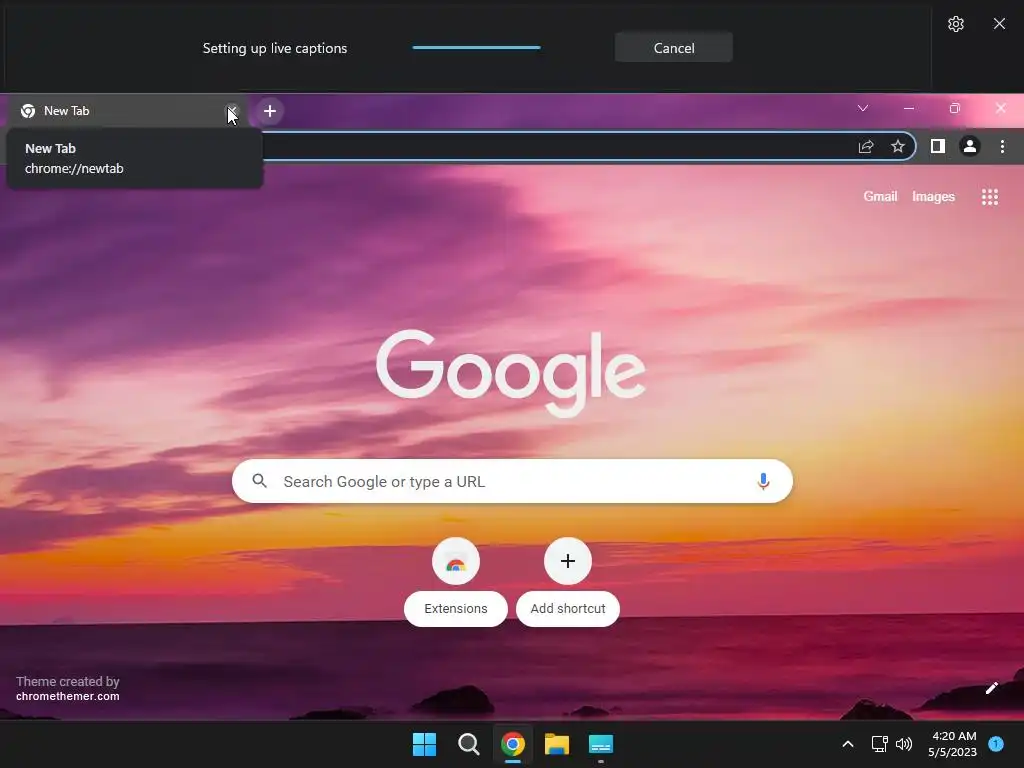The height and width of the screenshot is (768, 1024).
Task: Open chromethemer.com theme credit link
Action: (x=68, y=696)
